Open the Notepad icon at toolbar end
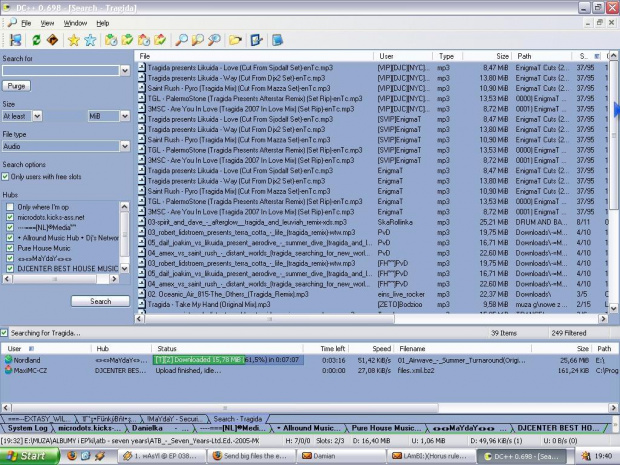The image size is (620, 465). click(277, 40)
